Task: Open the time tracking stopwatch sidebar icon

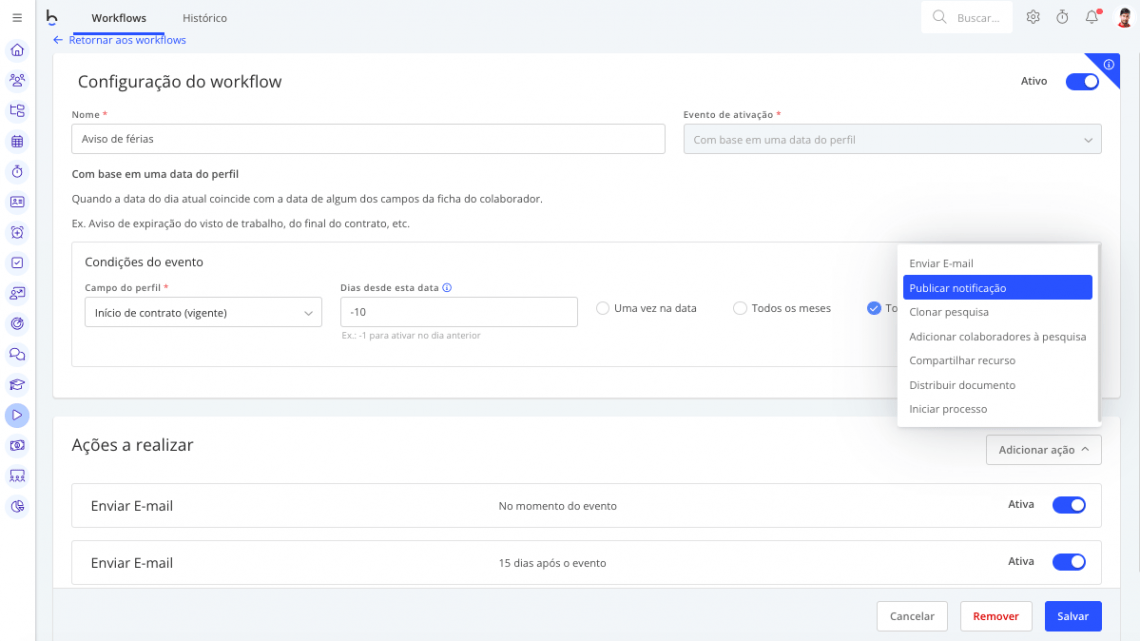Action: pos(16,171)
